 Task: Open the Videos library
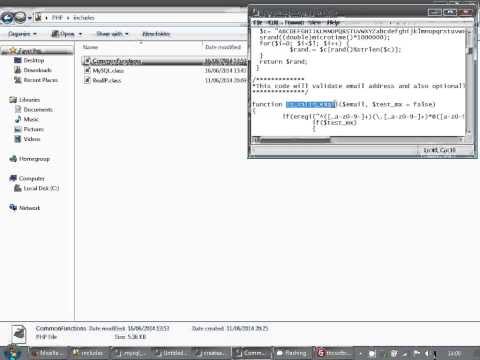32,139
